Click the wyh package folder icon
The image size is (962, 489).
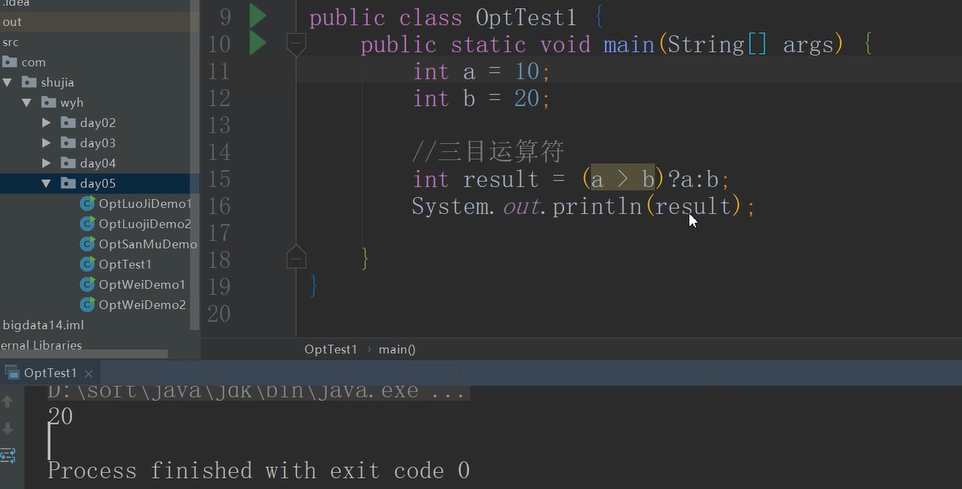click(48, 102)
